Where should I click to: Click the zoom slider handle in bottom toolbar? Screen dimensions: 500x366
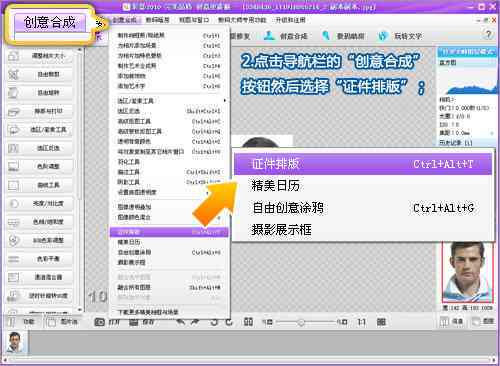pyautogui.click(x=301, y=322)
